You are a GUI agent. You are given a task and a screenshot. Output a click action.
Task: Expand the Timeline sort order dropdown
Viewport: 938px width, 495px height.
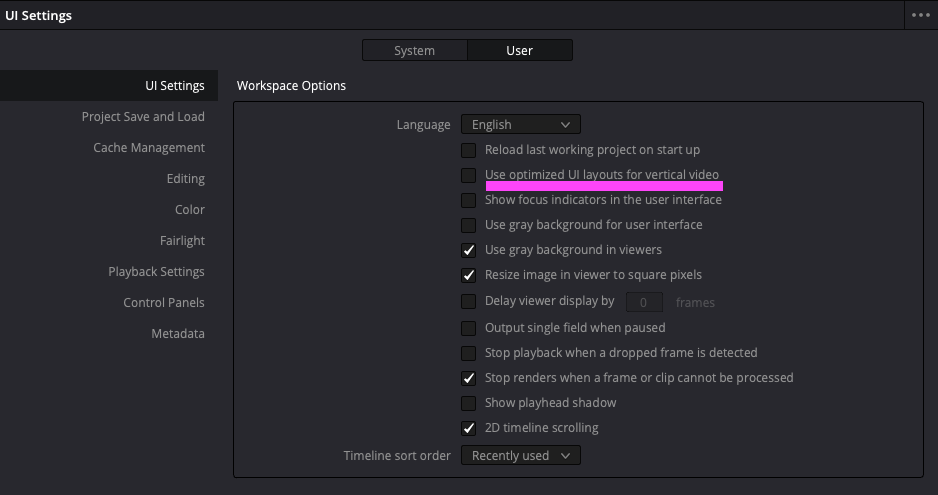pos(520,455)
